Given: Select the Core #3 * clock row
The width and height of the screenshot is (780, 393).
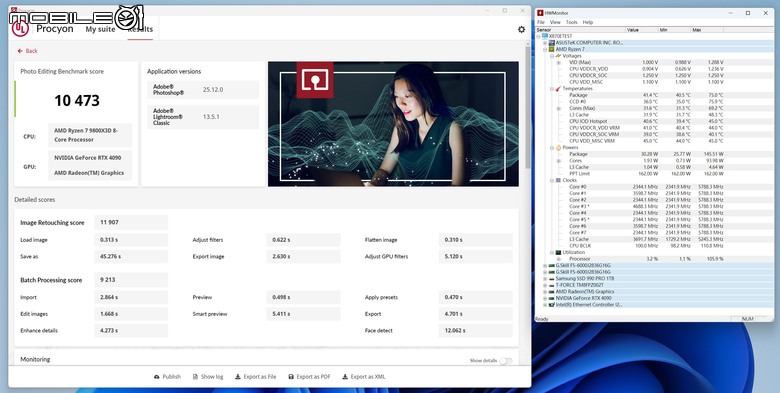Looking at the screenshot, I should (655, 206).
